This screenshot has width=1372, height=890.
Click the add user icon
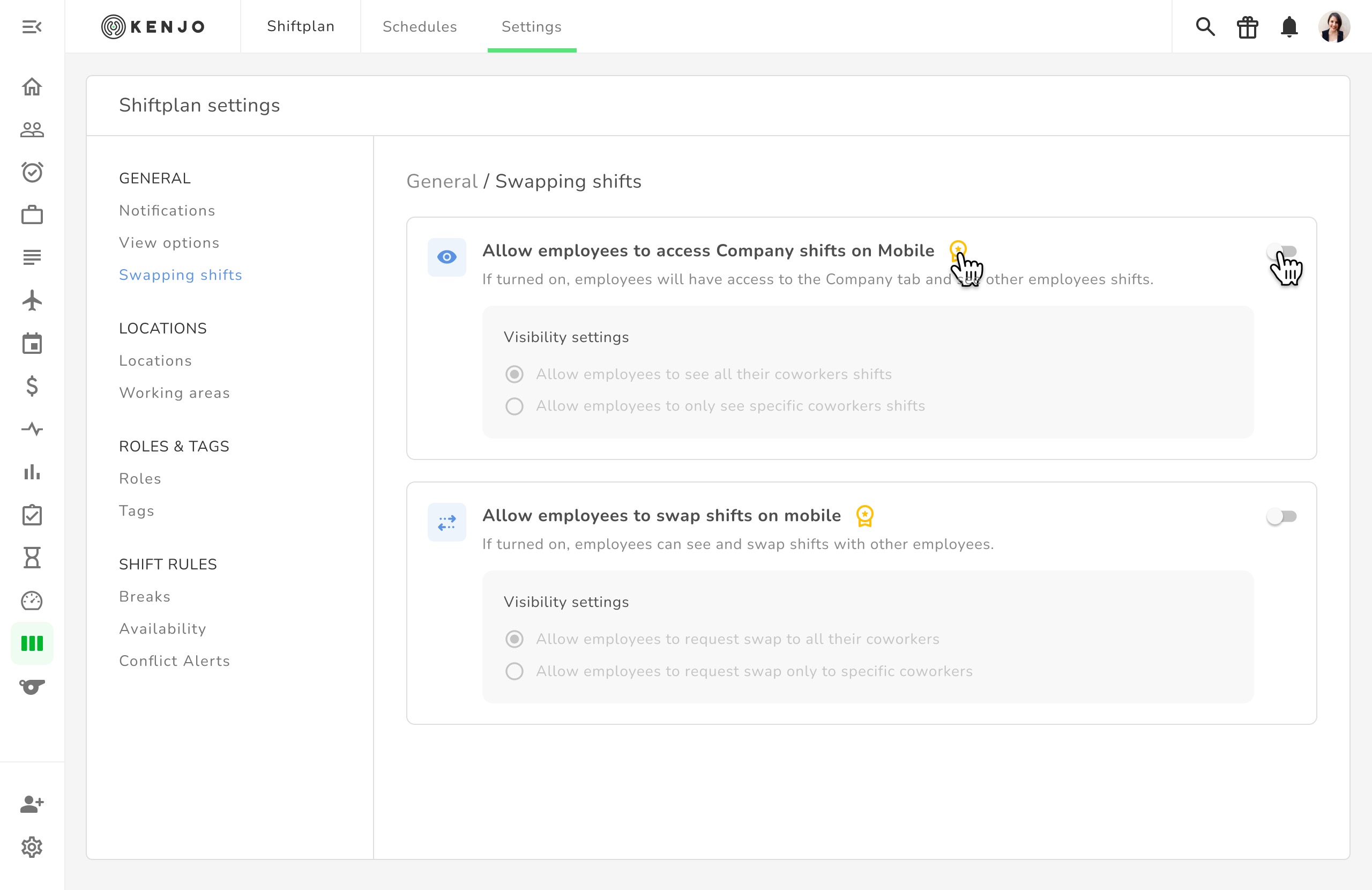click(32, 804)
